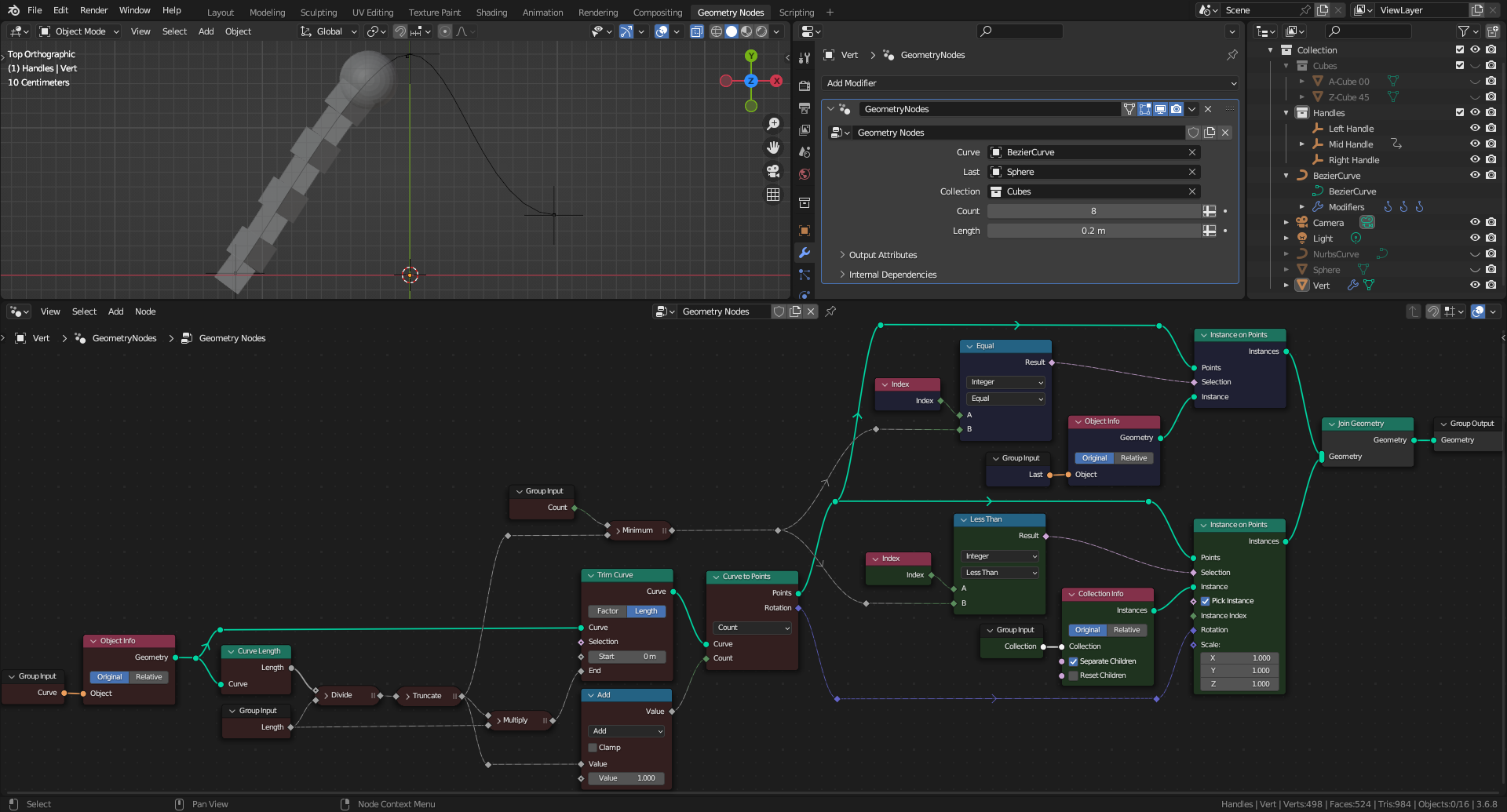
Task: Open the Particles properties tab
Action: [x=805, y=275]
